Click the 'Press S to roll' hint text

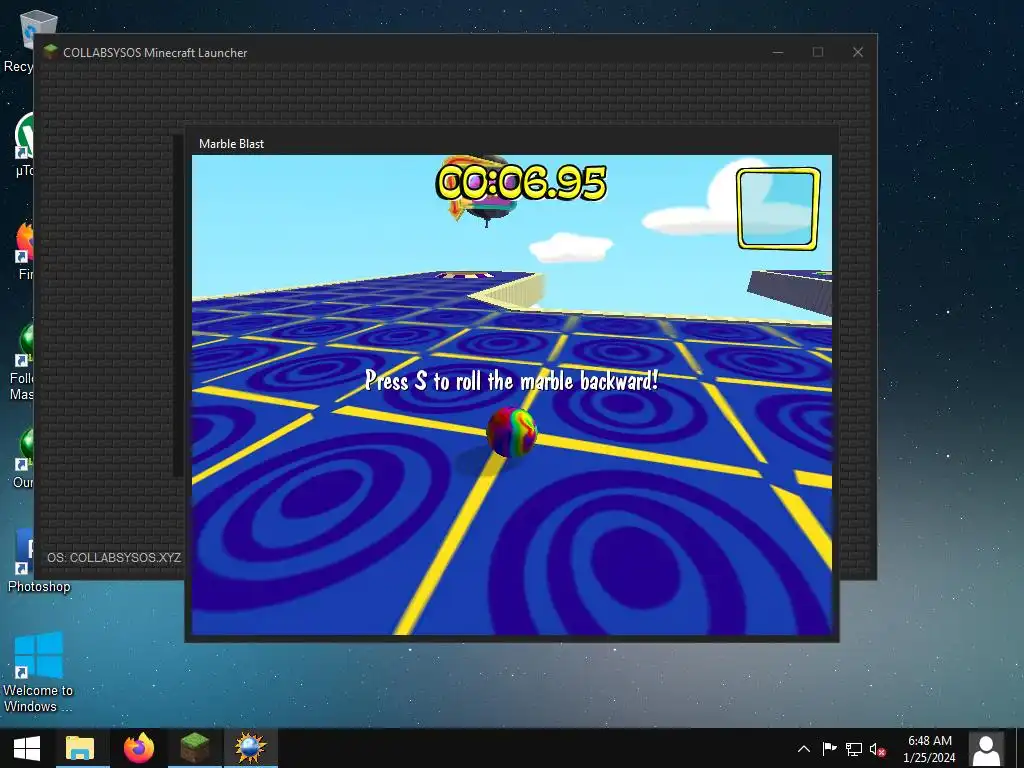pyautogui.click(x=511, y=381)
